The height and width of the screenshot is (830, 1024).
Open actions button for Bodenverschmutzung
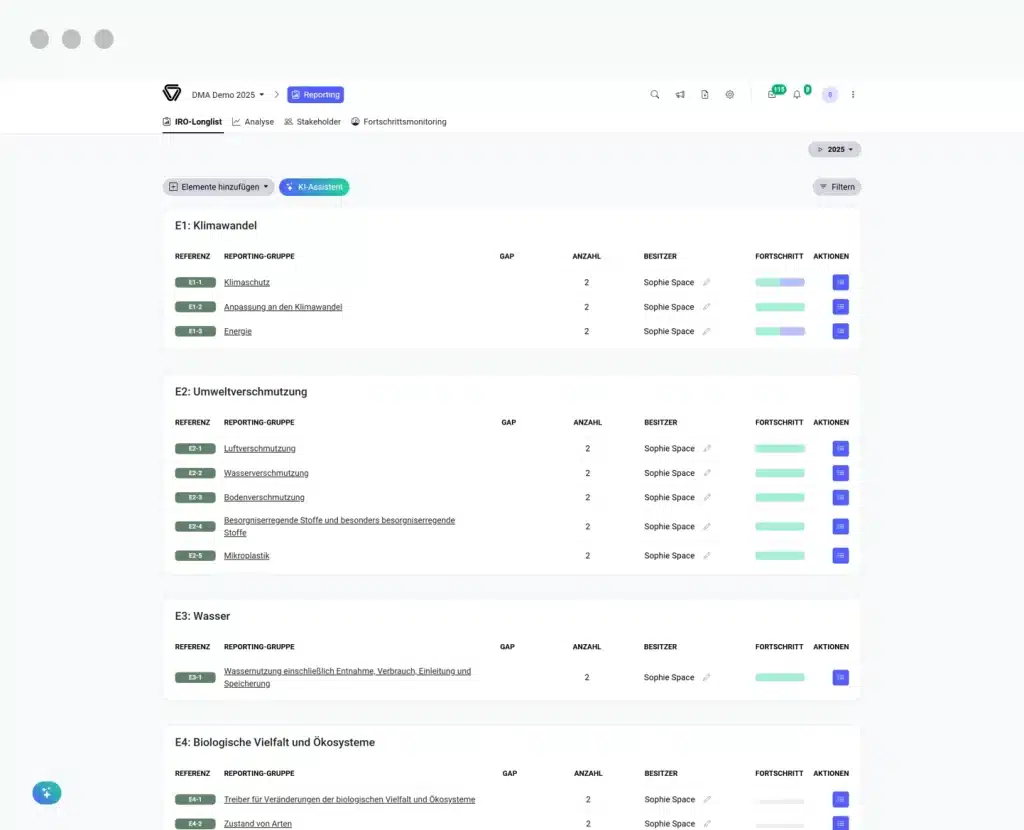[x=840, y=498]
